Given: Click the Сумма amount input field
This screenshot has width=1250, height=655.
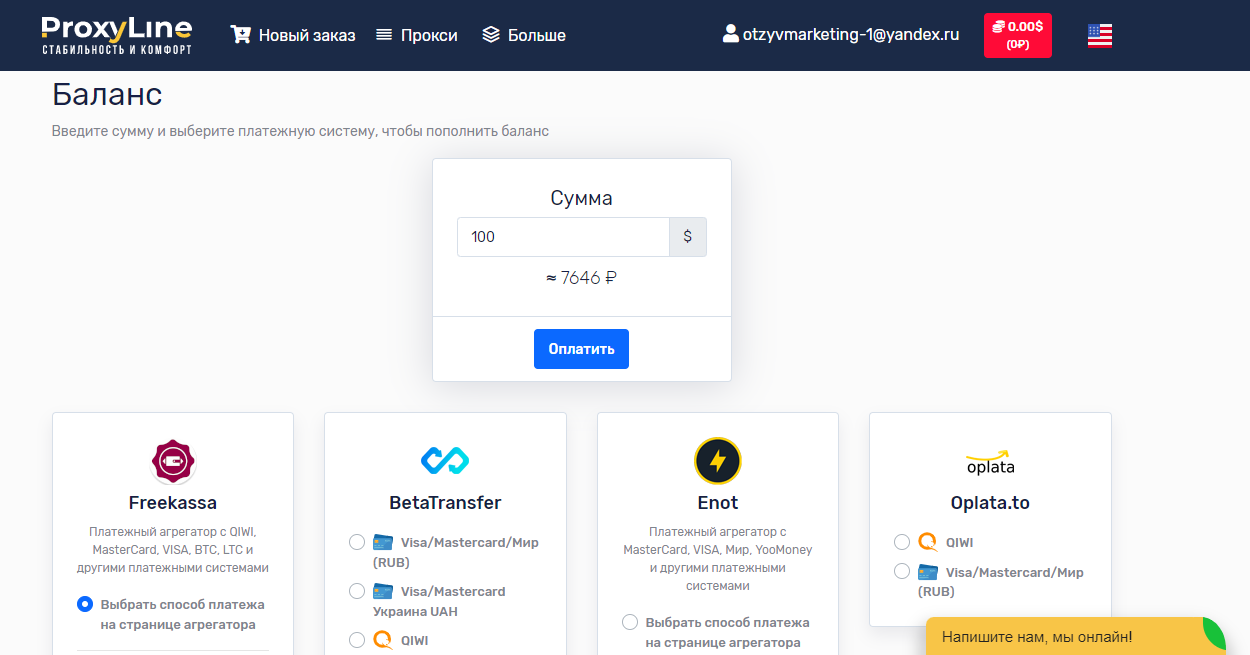Looking at the screenshot, I should (563, 237).
